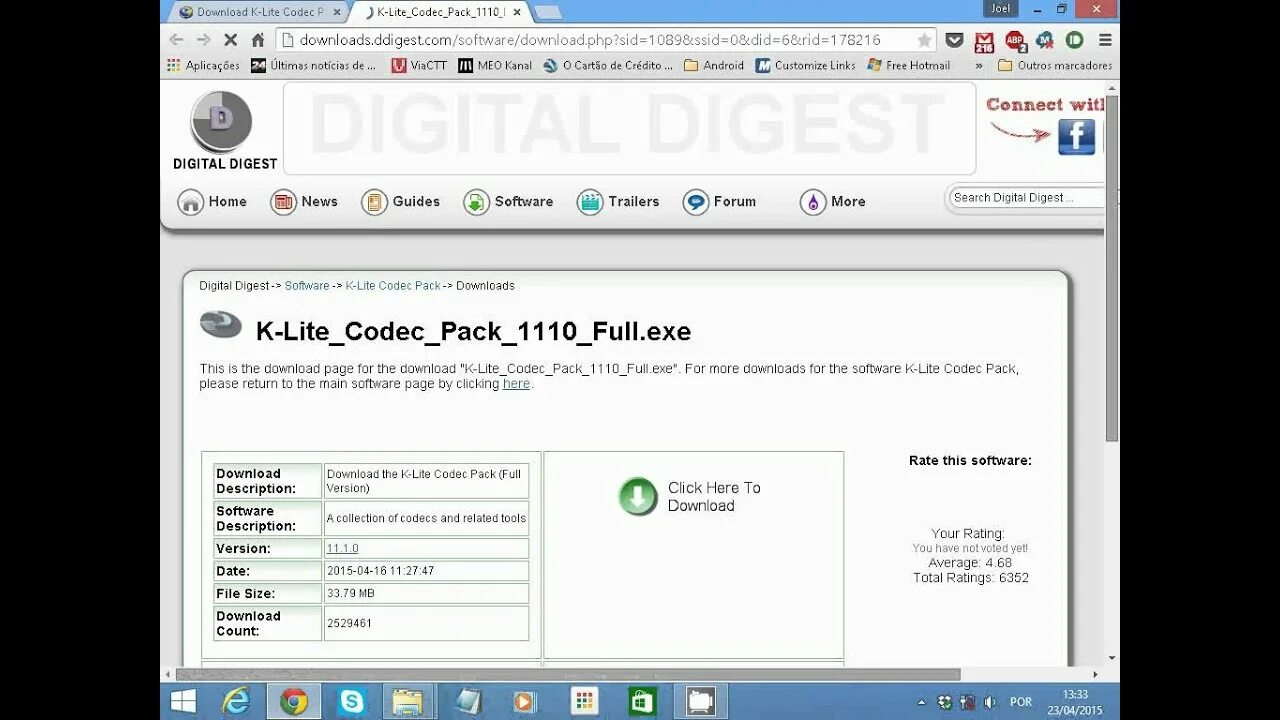Open the Facebook connect icon
This screenshot has height=720, width=1280.
(1076, 137)
